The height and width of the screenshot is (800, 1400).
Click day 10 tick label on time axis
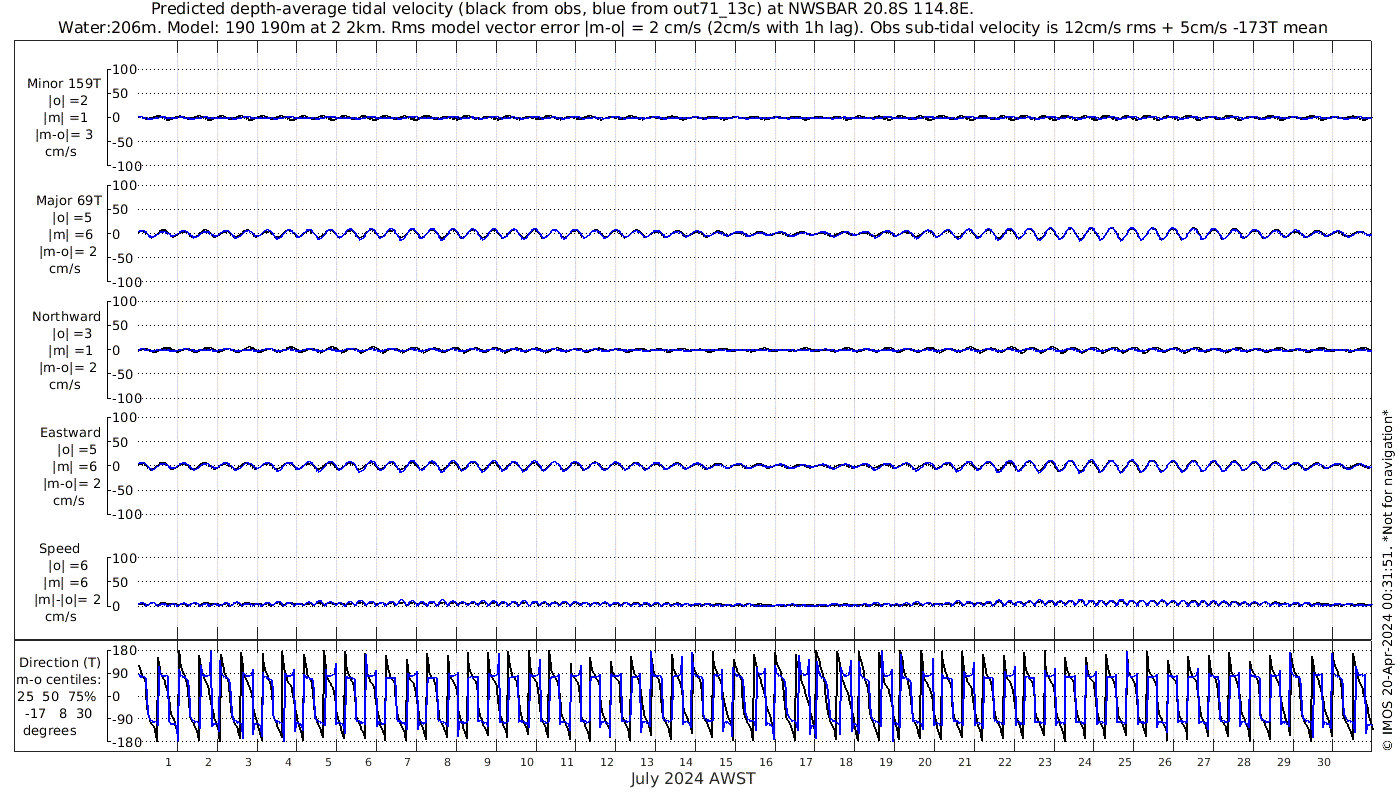pyautogui.click(x=527, y=762)
